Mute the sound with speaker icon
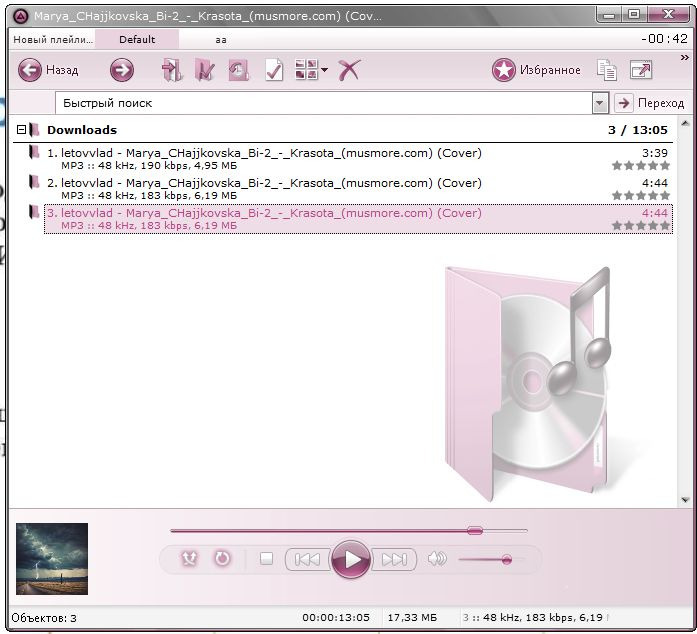Screen dimensions: 697x634 click(x=436, y=559)
